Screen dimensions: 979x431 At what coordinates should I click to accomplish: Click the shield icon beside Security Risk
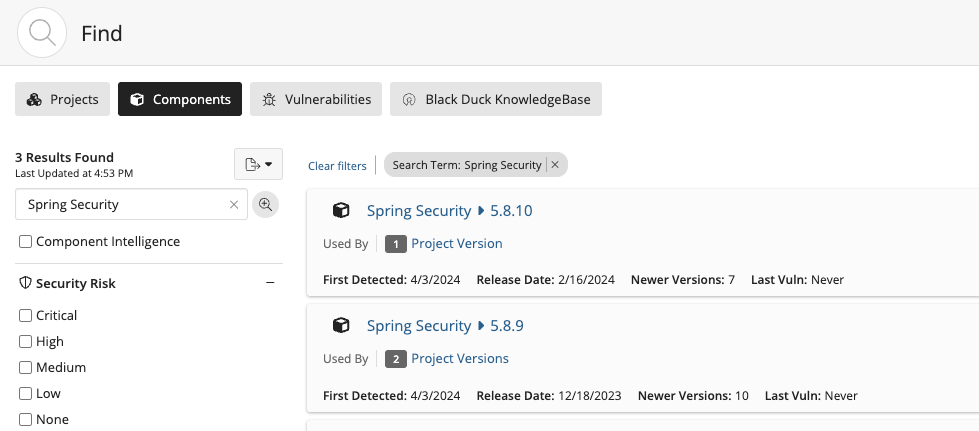click(x=25, y=284)
